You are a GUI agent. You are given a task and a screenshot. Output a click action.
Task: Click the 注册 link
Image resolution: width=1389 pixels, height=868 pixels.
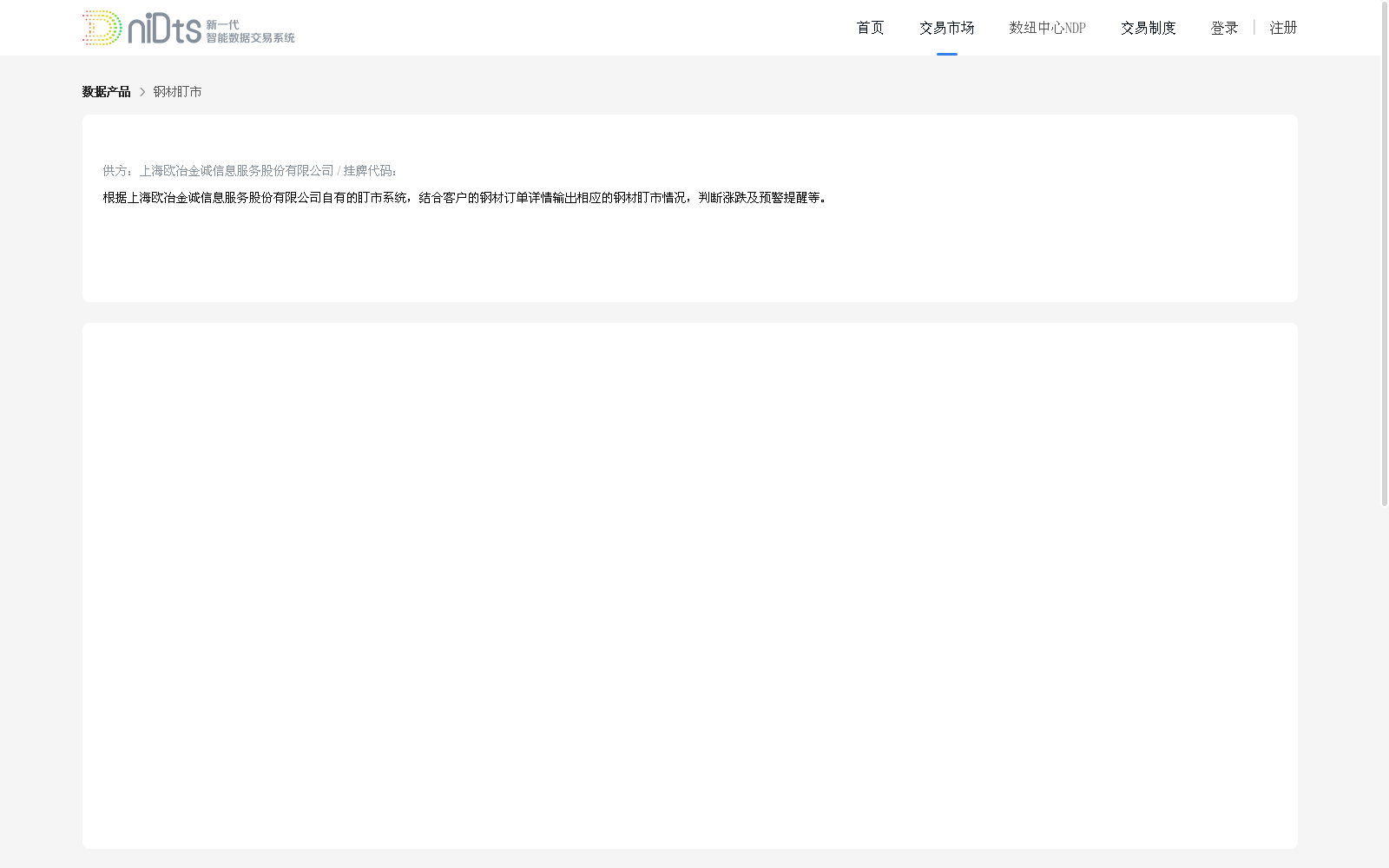[1283, 28]
